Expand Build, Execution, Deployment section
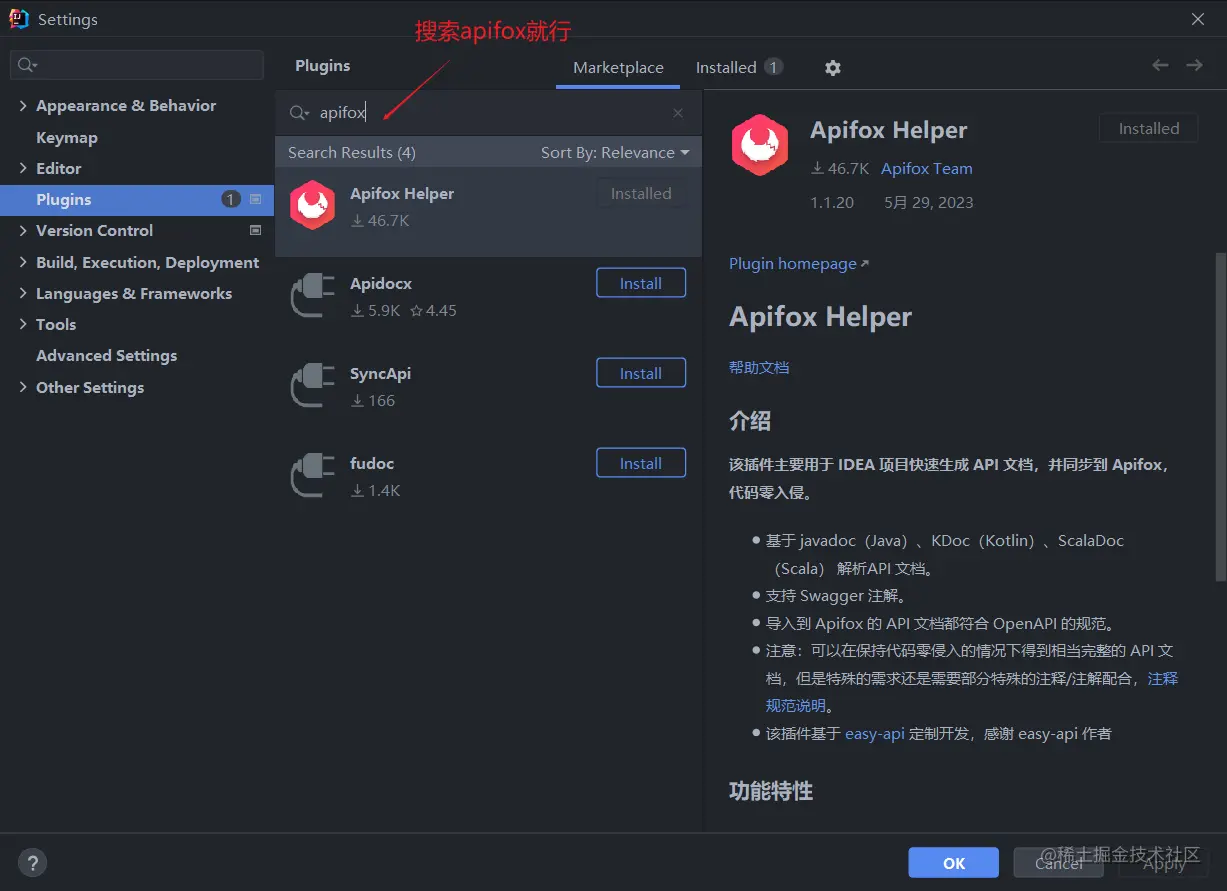 tap(22, 262)
